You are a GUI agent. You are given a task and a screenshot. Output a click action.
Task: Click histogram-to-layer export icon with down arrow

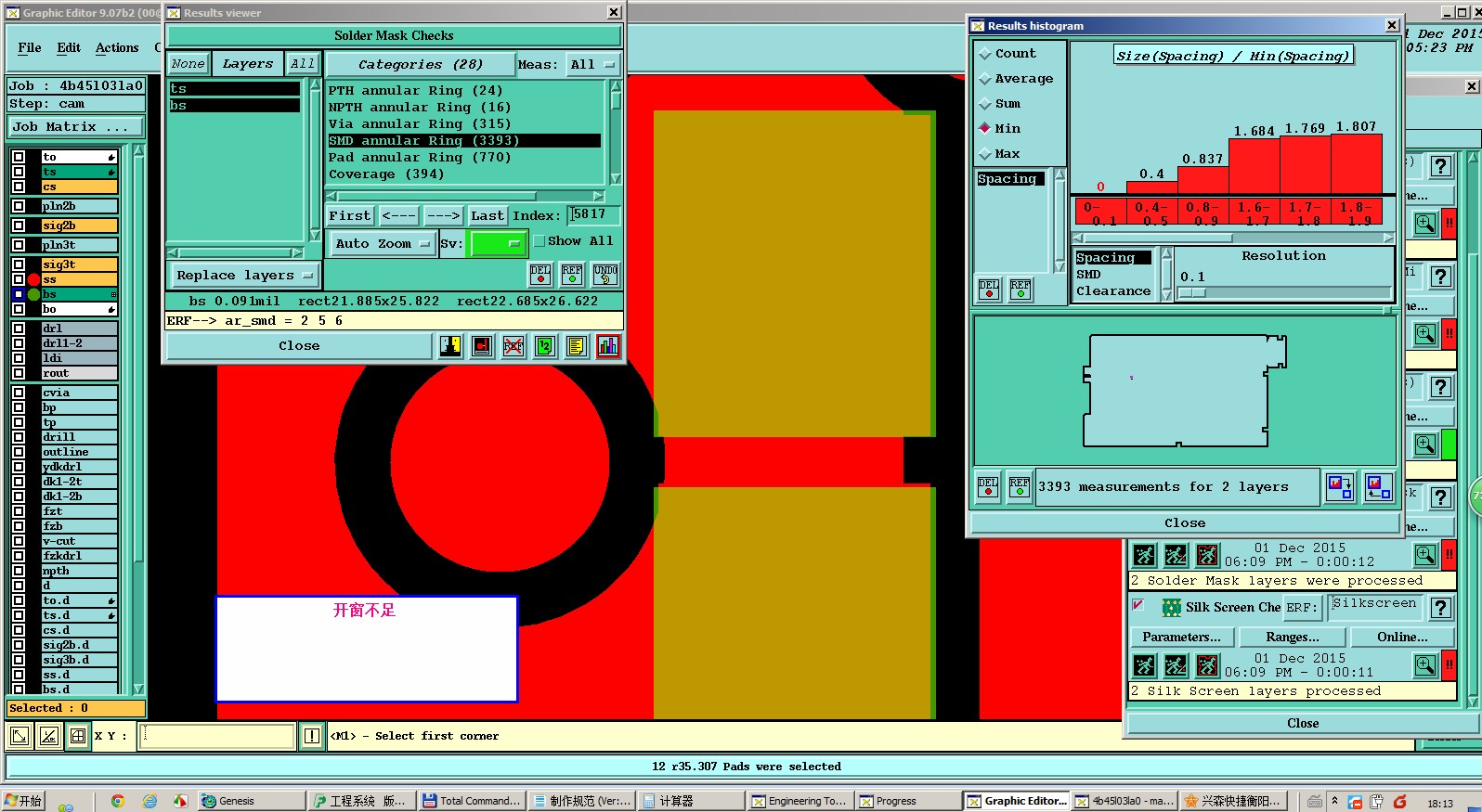click(1340, 486)
